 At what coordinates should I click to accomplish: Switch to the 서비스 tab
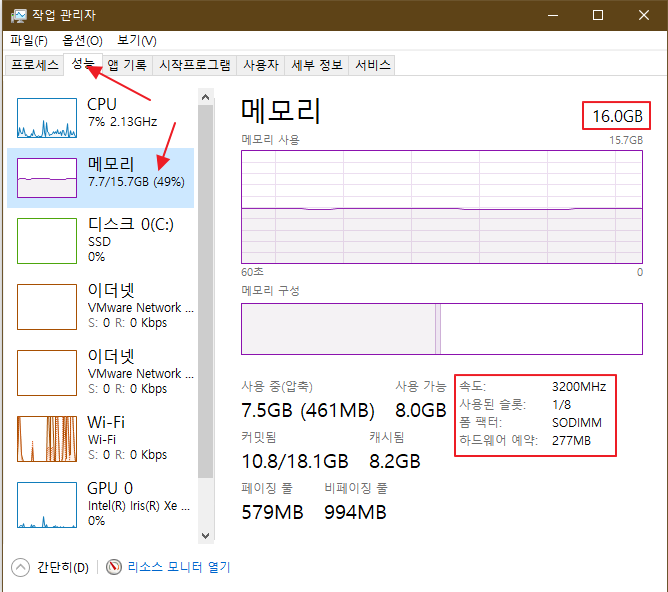pyautogui.click(x=372, y=65)
